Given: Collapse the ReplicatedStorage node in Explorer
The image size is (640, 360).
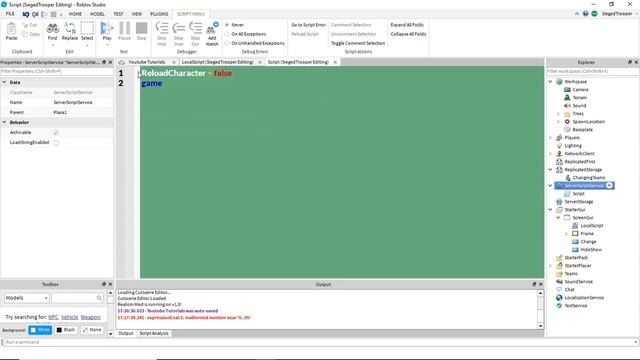Looking at the screenshot, I should coord(550,170).
